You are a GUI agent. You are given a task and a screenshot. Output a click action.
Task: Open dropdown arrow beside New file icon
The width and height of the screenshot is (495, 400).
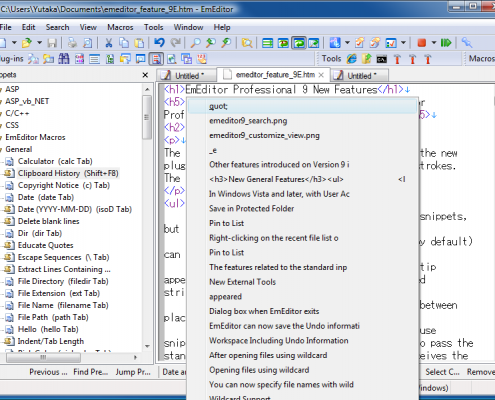click(14, 43)
